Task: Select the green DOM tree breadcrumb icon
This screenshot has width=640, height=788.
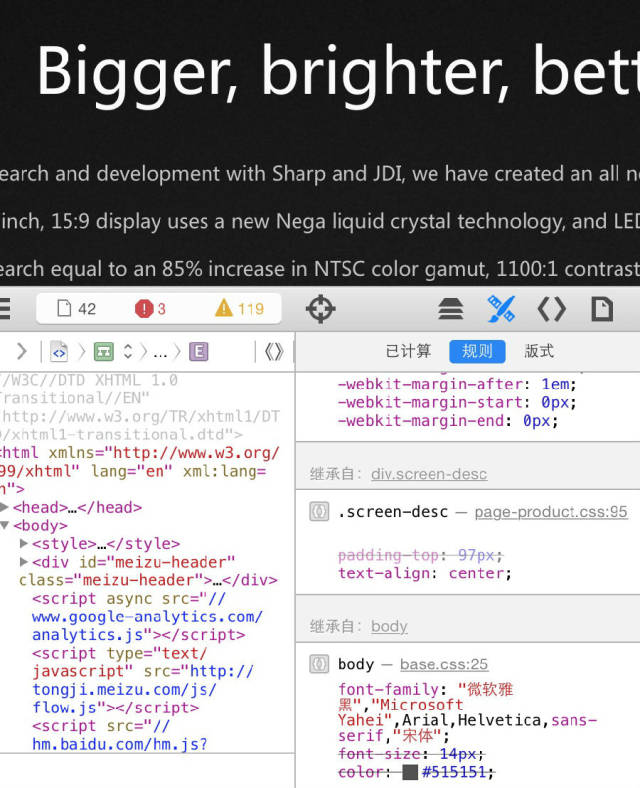Action: point(104,352)
